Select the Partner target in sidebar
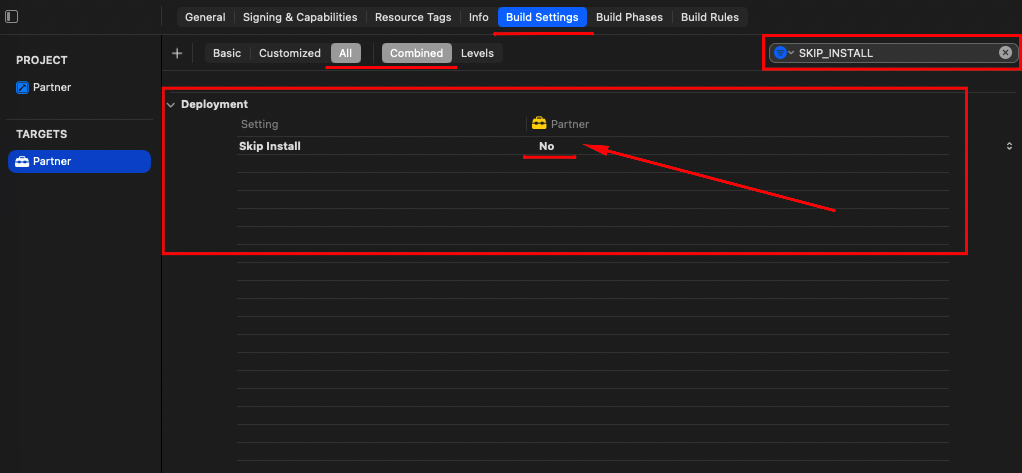This screenshot has width=1022, height=473. pos(80,162)
